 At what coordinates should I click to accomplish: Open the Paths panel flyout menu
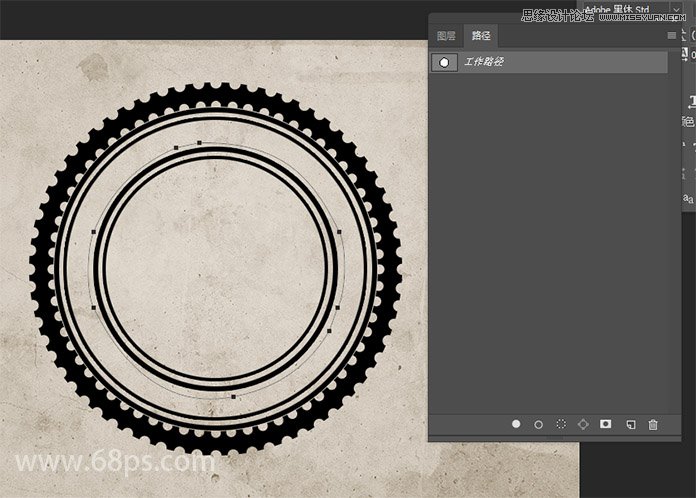tap(672, 36)
